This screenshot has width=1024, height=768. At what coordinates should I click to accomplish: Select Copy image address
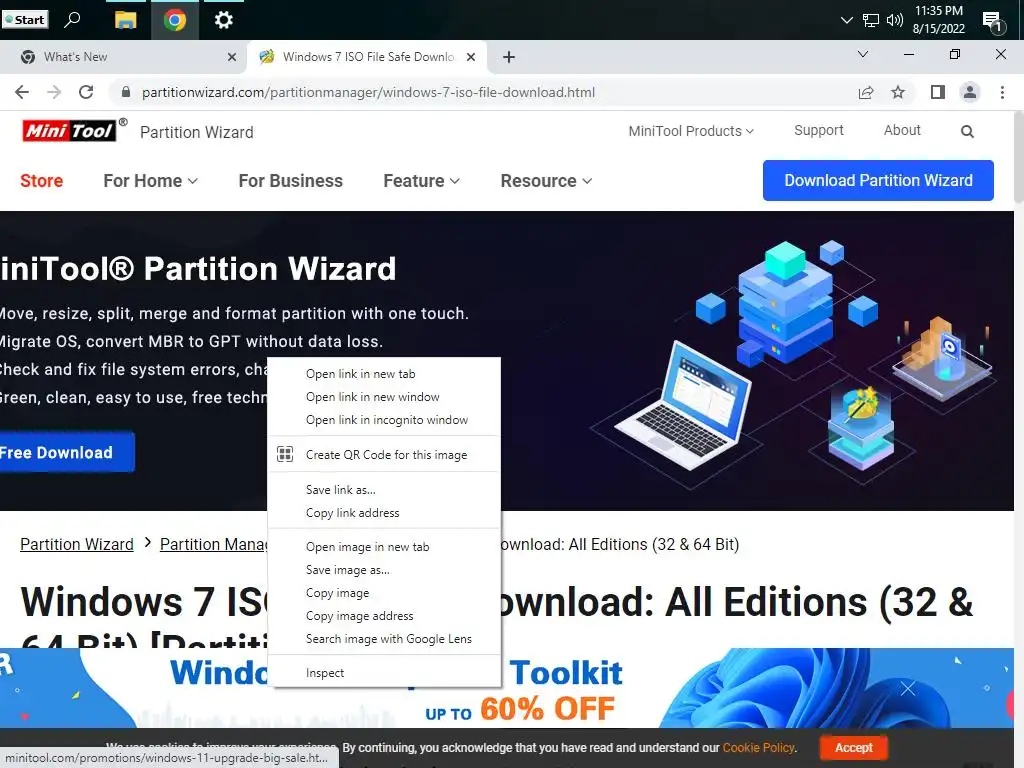pos(384,615)
